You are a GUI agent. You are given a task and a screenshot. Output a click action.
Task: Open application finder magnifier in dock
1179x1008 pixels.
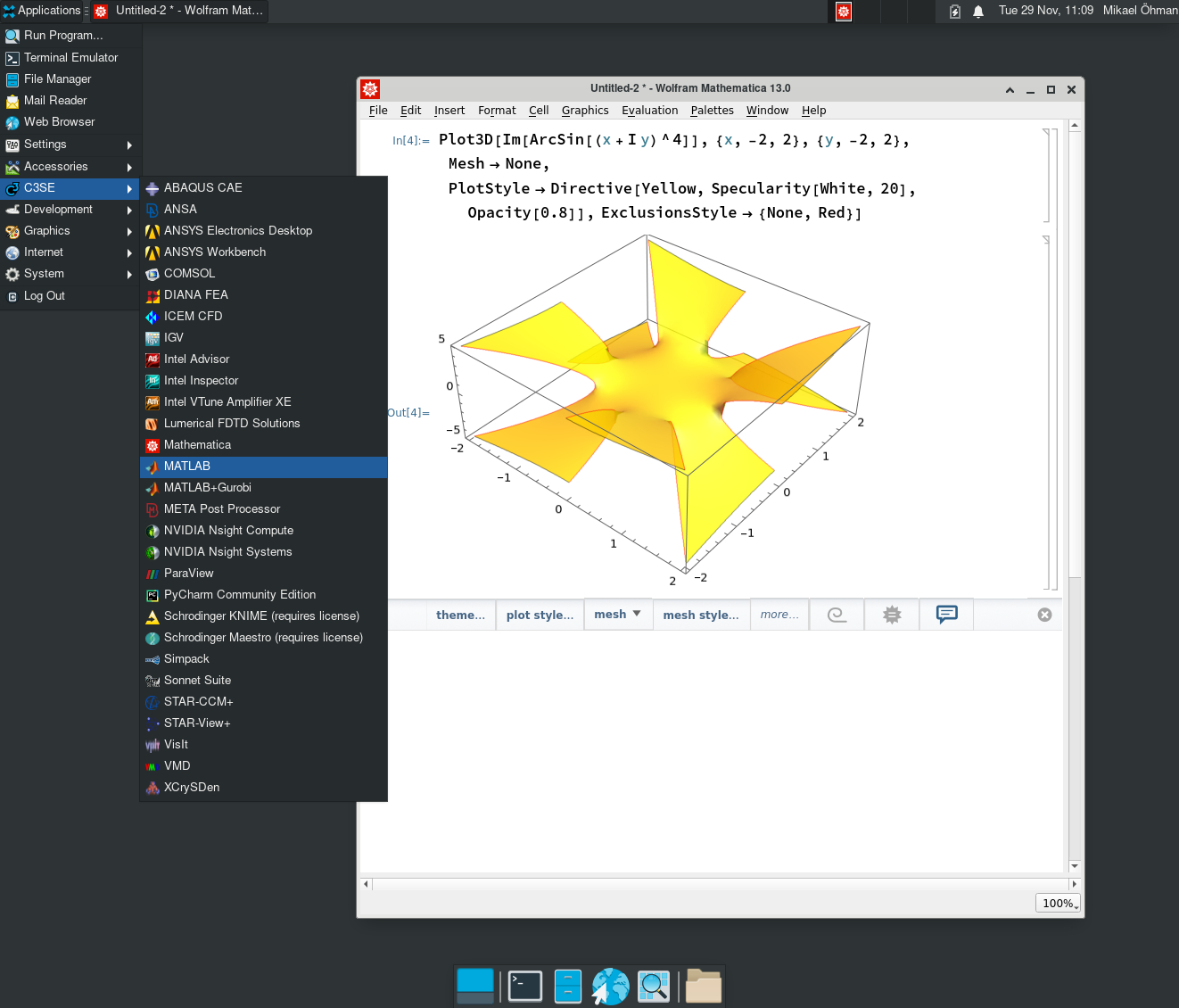[654, 986]
